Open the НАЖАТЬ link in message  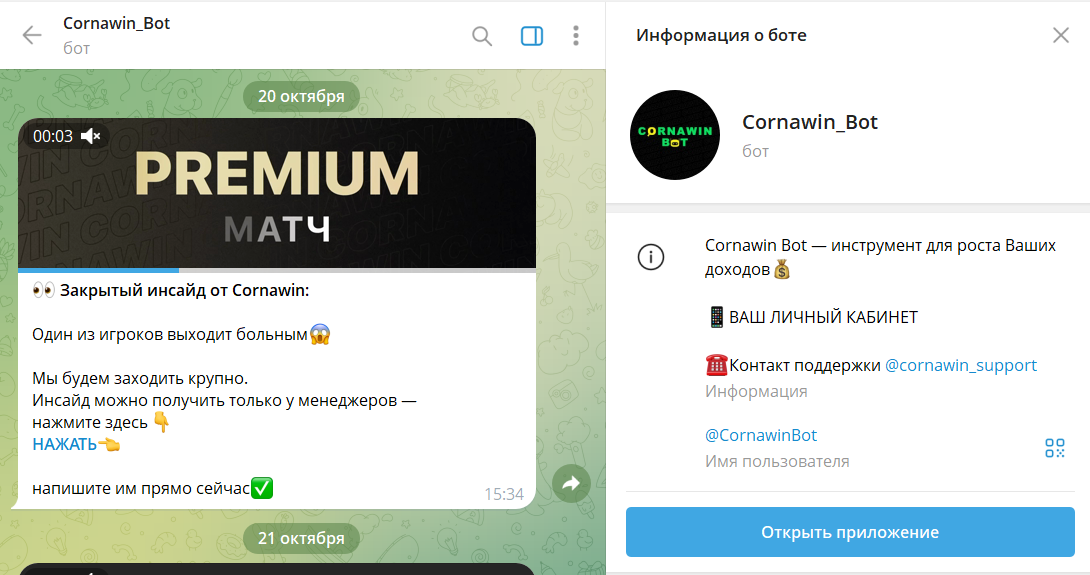(65, 444)
